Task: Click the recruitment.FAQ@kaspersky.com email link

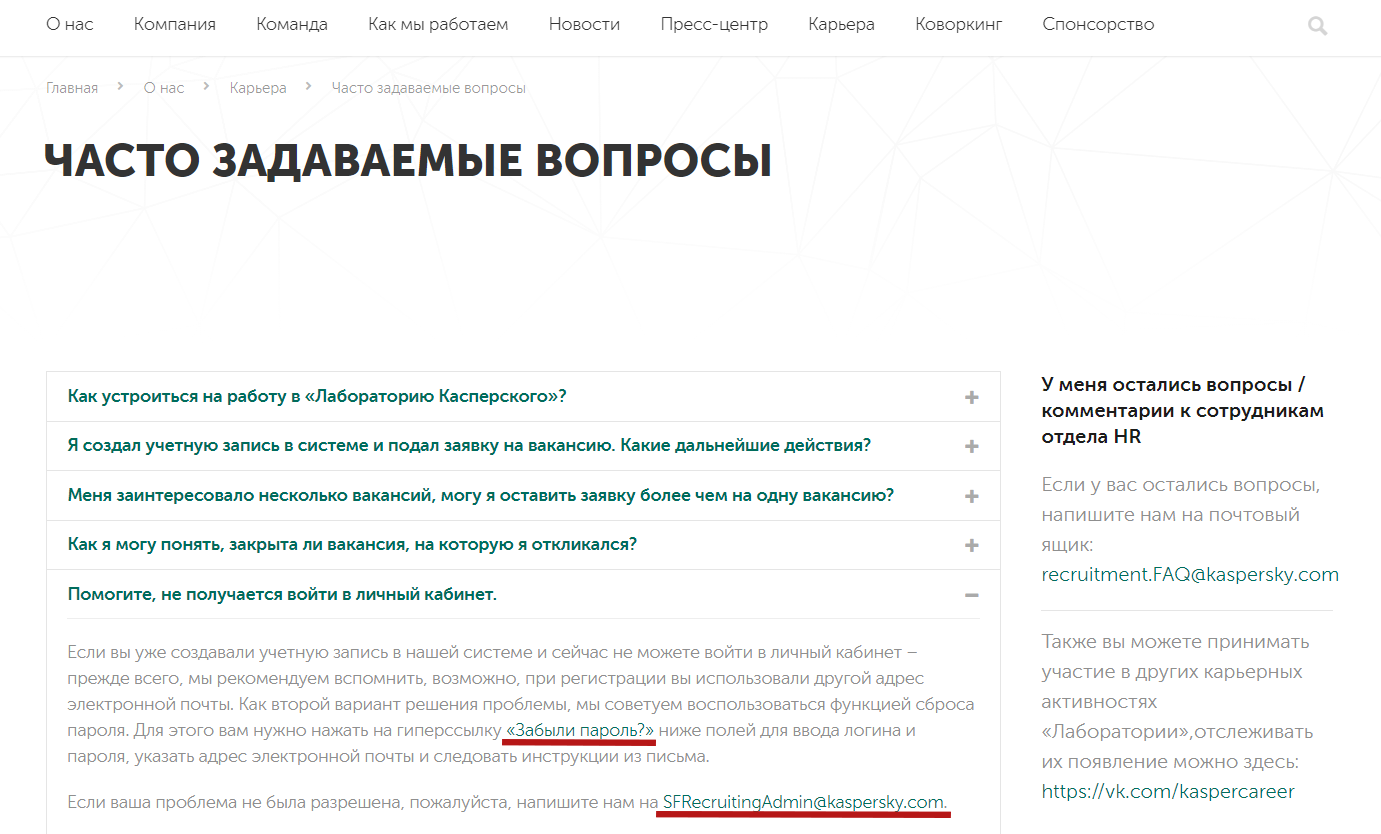Action: click(x=1190, y=574)
